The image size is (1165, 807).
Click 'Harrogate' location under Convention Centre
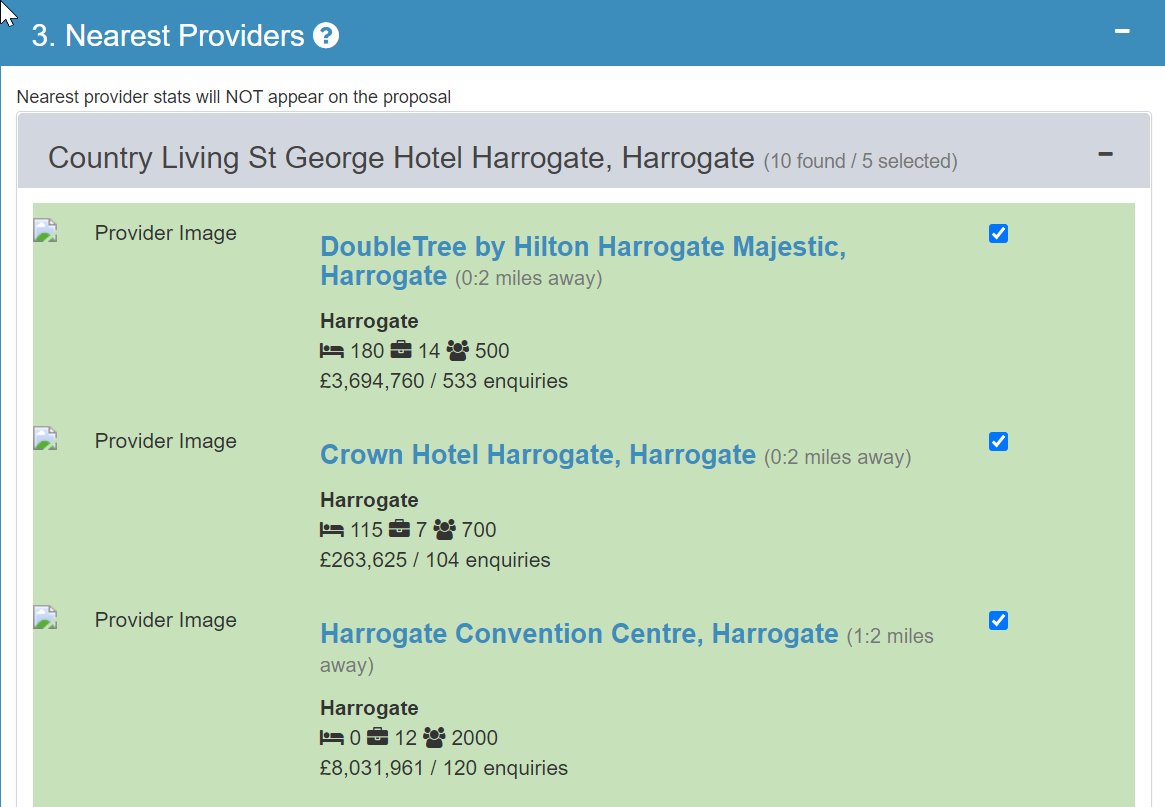(369, 708)
